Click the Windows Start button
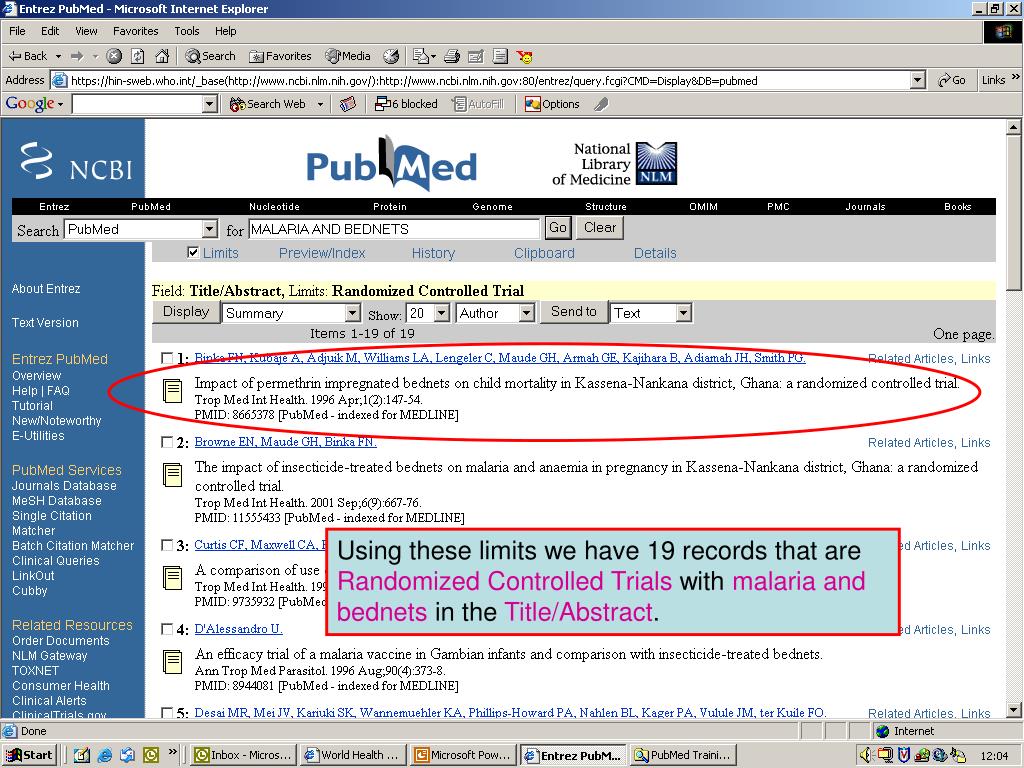Viewport: 1024px width, 768px height. (x=30, y=755)
